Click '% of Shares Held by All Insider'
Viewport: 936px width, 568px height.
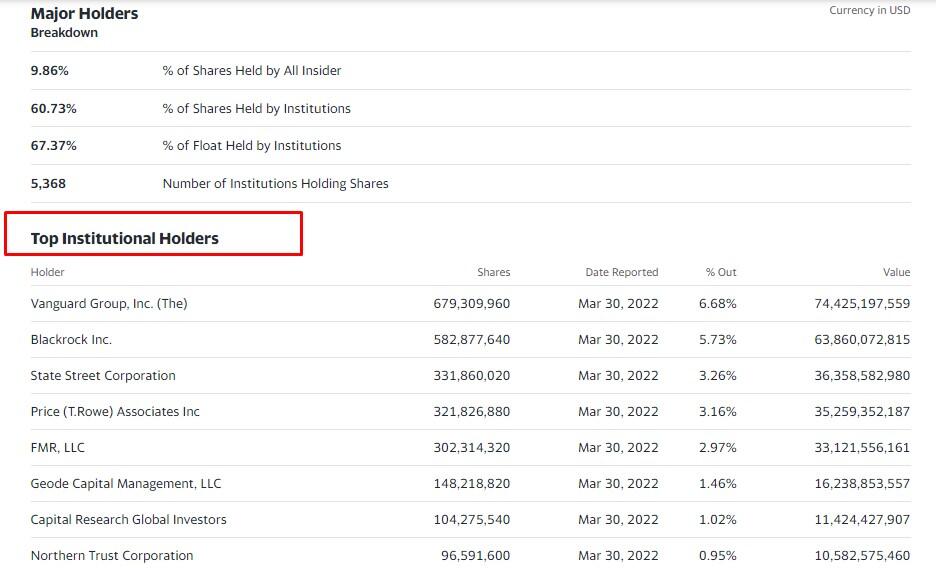[x=251, y=70]
